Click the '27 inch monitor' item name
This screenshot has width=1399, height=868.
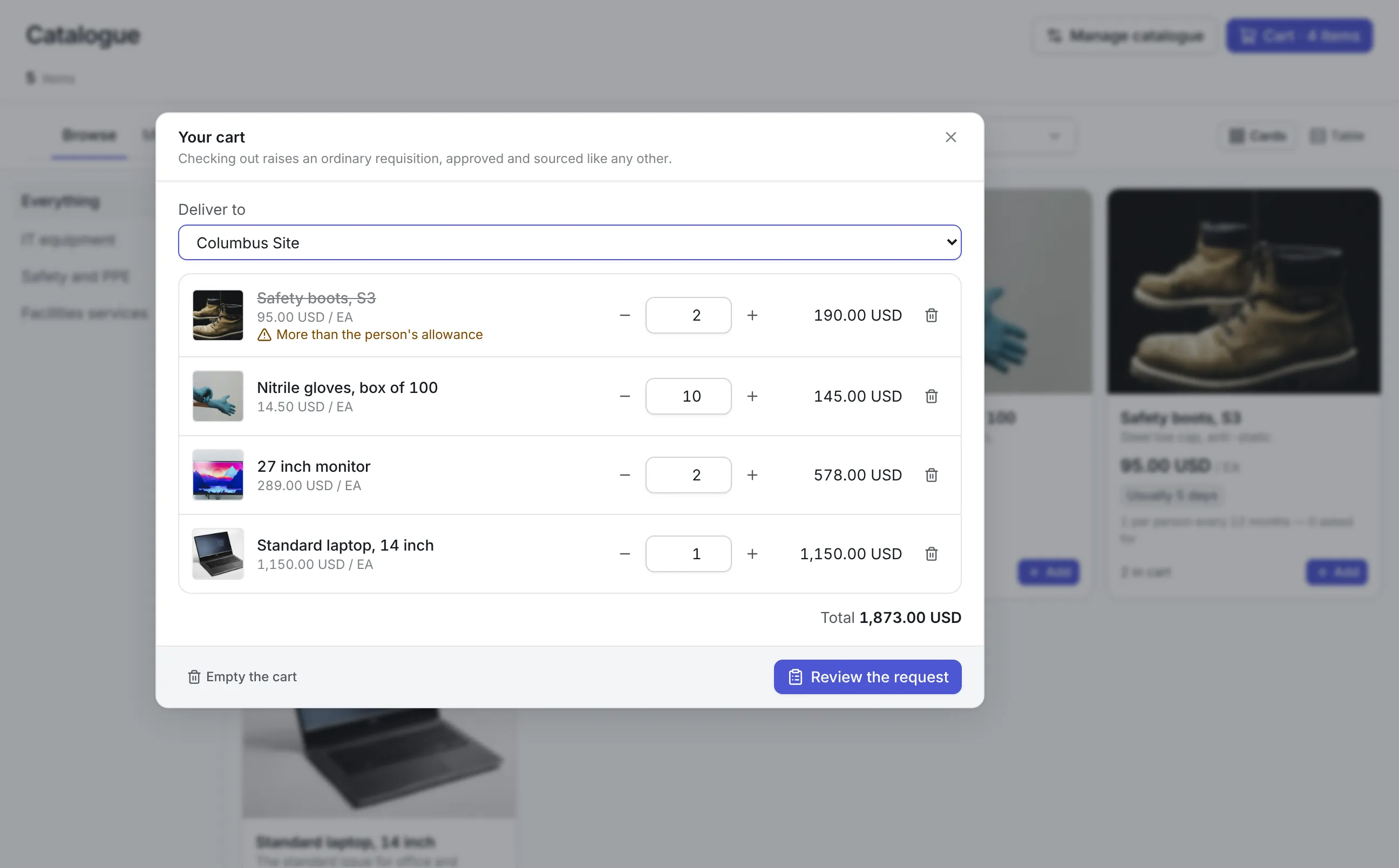(x=313, y=466)
